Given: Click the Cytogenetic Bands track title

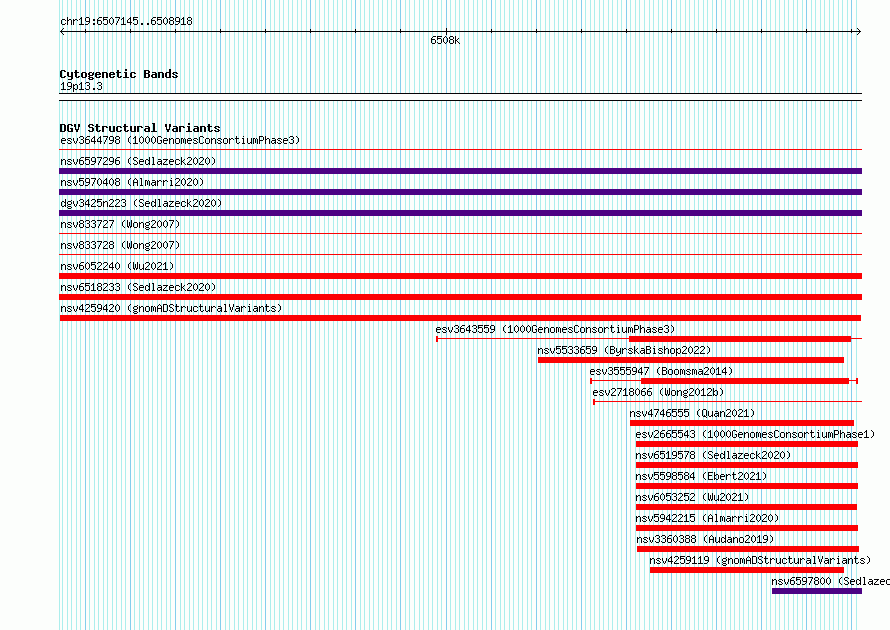Looking at the screenshot, I should point(119,74).
